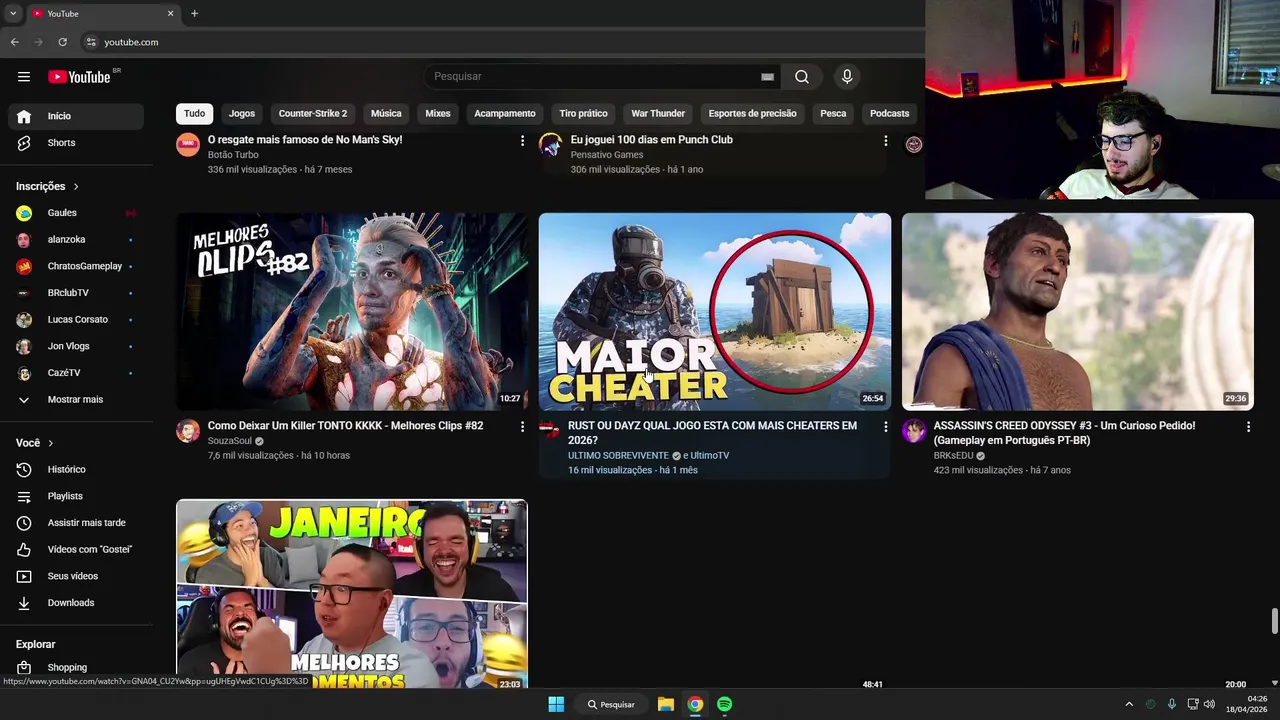Click the page vertical scrollbar thumb
Viewport: 1280px width, 720px height.
(1274, 621)
